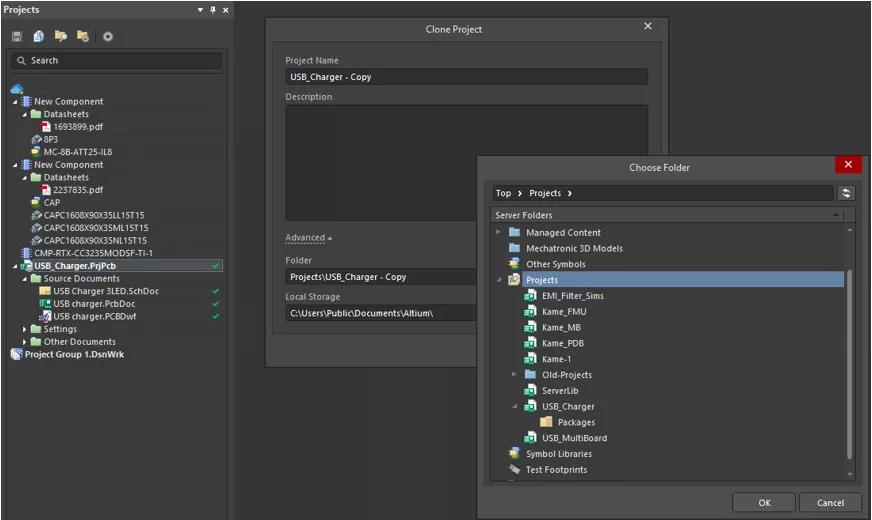872x520 pixels.
Task: Open the Projects panel dropdown arrow
Action: coord(200,10)
